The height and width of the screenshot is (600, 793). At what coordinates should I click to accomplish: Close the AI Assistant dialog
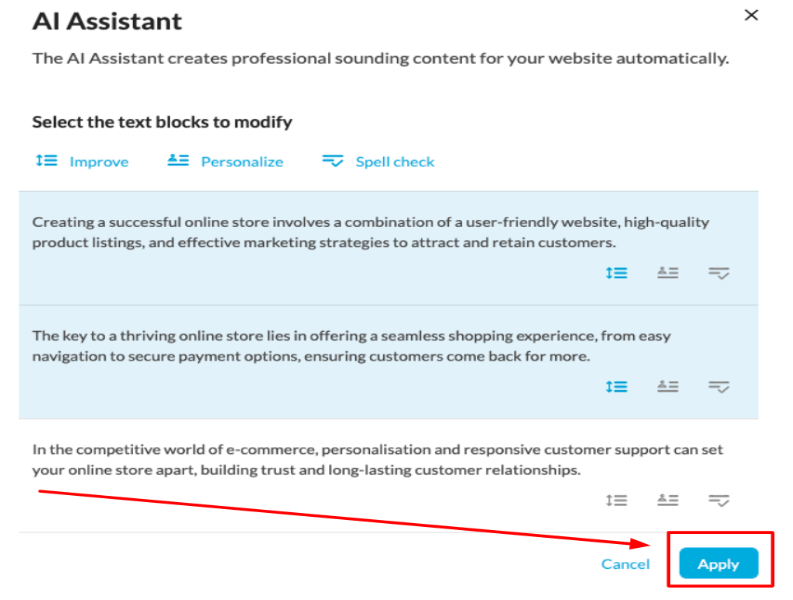(x=751, y=15)
